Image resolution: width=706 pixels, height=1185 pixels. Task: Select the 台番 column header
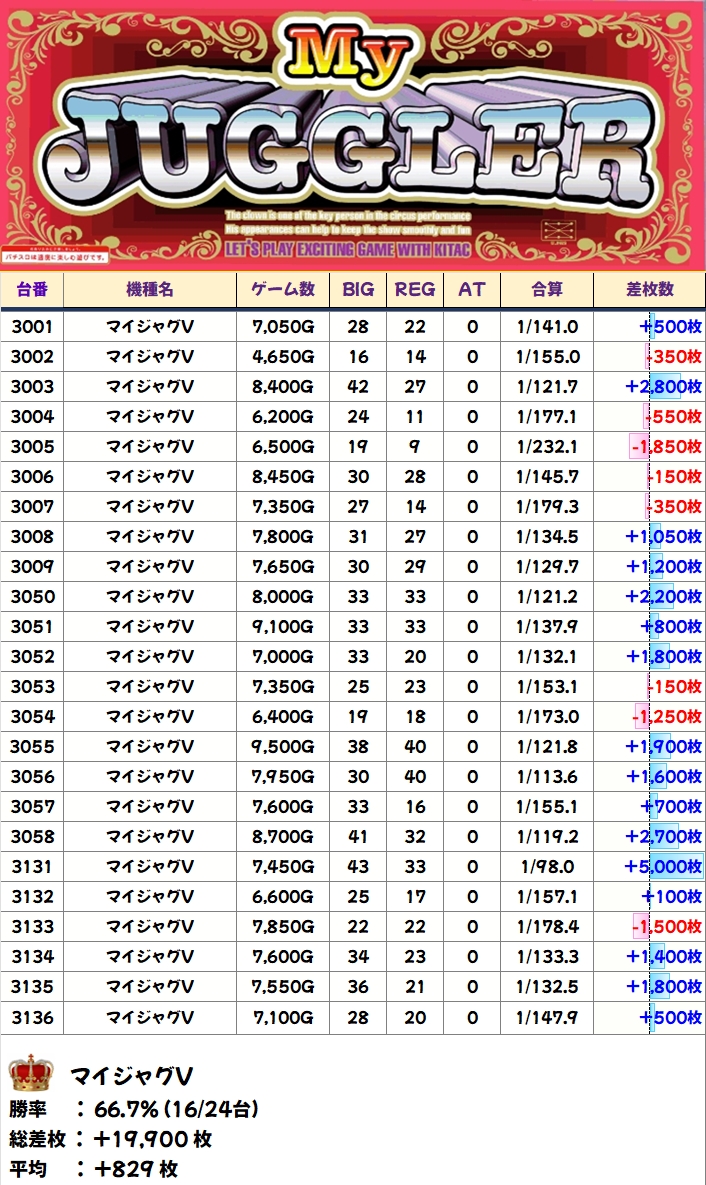pos(32,289)
